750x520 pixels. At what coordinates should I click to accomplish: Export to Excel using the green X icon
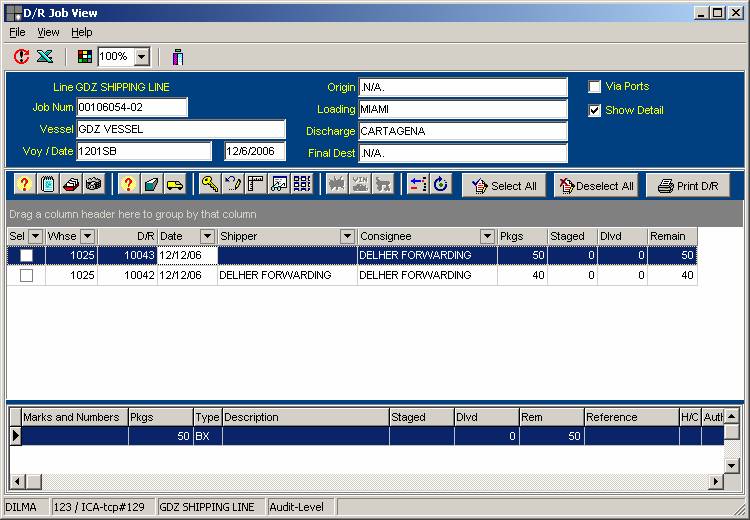click(45, 57)
